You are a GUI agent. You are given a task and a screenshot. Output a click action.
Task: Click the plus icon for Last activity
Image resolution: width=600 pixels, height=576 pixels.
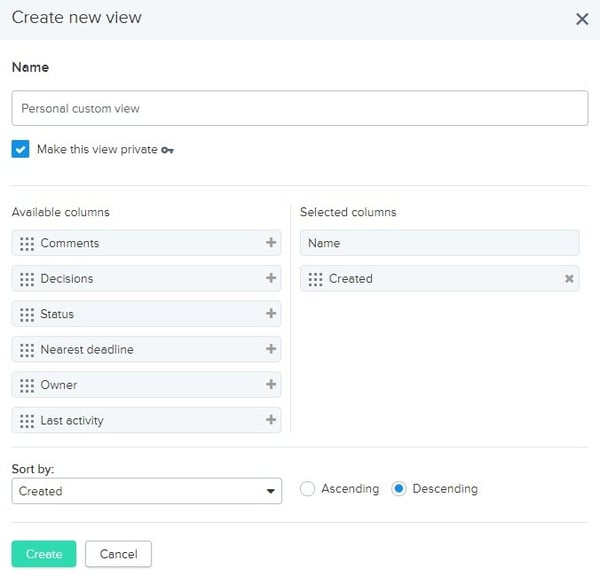tap(270, 420)
